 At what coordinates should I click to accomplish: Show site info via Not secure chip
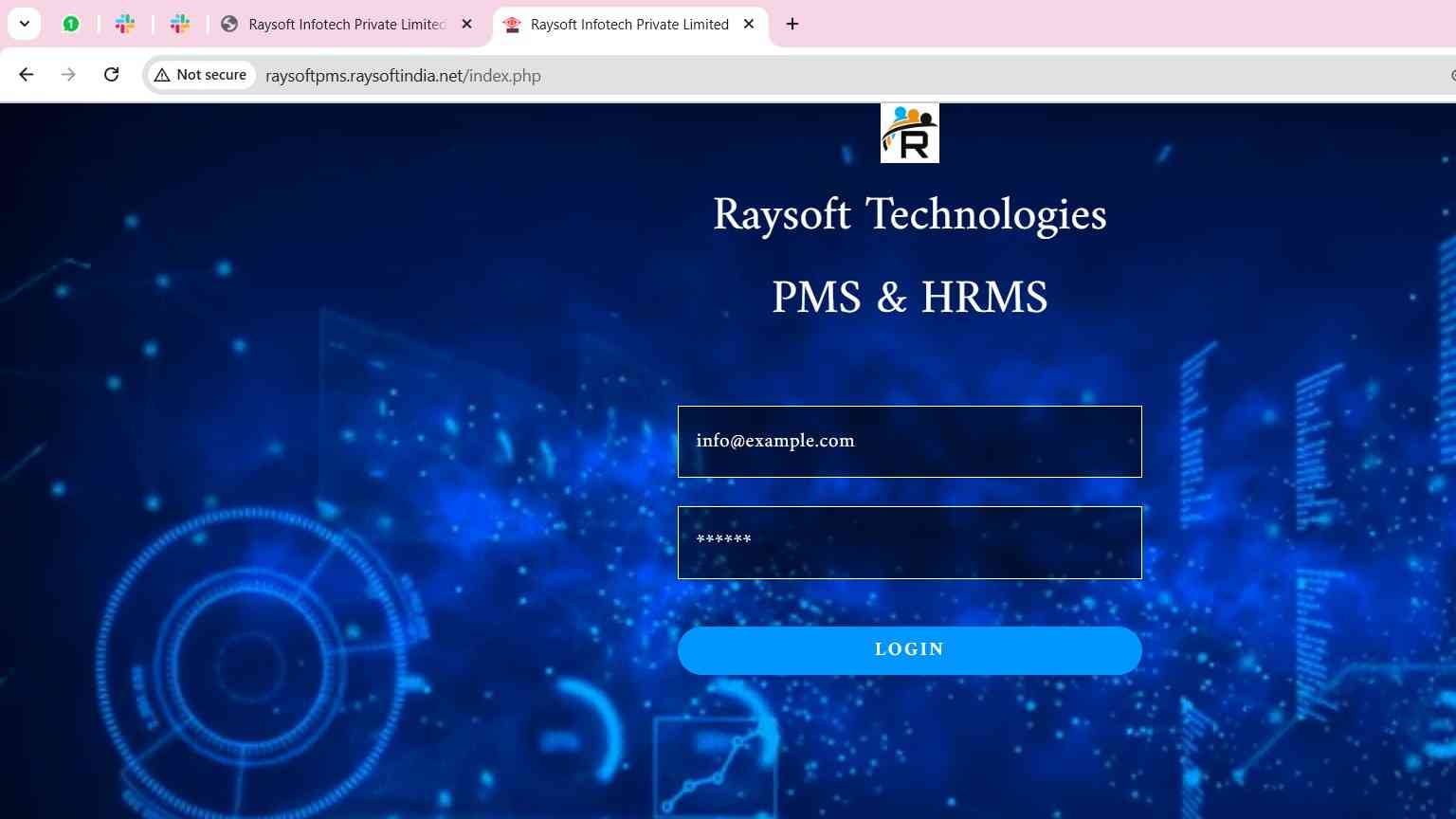click(x=201, y=75)
